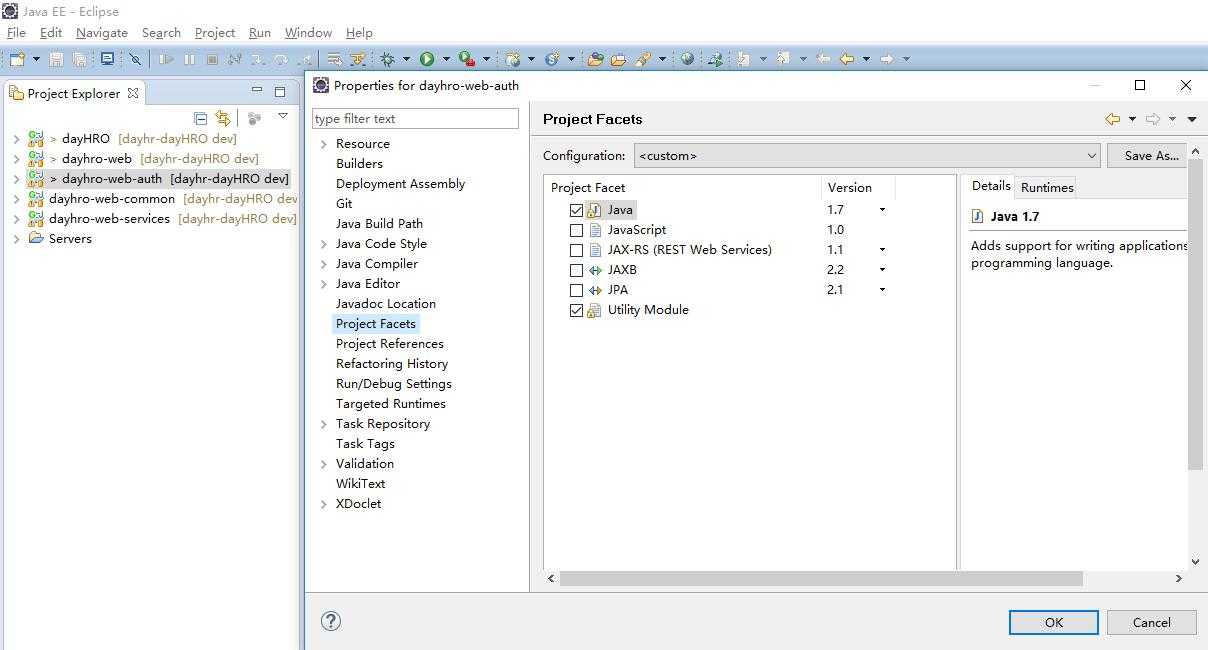Open the Properties dialog view menu arrow
Screen dimensions: 1208x650
click(x=1192, y=119)
